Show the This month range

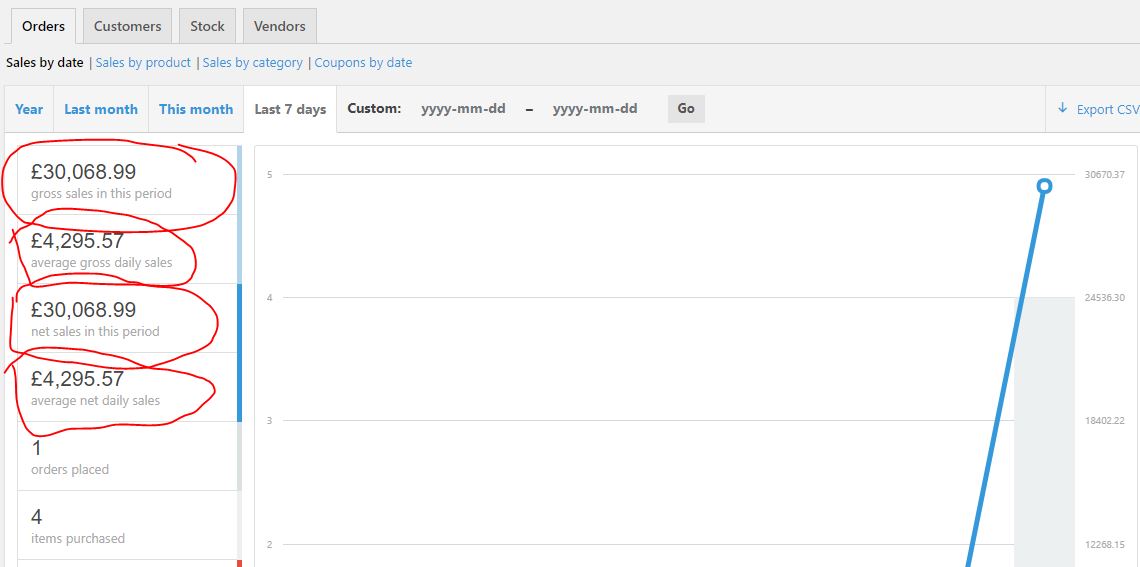tap(196, 109)
